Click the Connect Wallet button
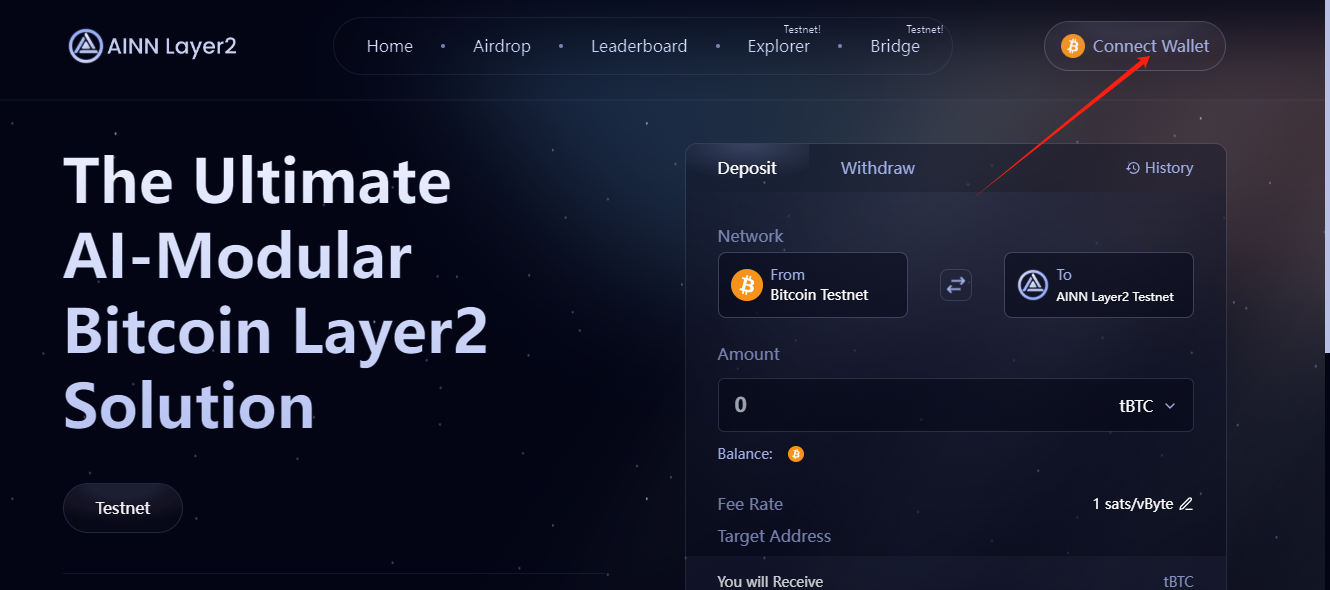The height and width of the screenshot is (590, 1330). 1135,46
